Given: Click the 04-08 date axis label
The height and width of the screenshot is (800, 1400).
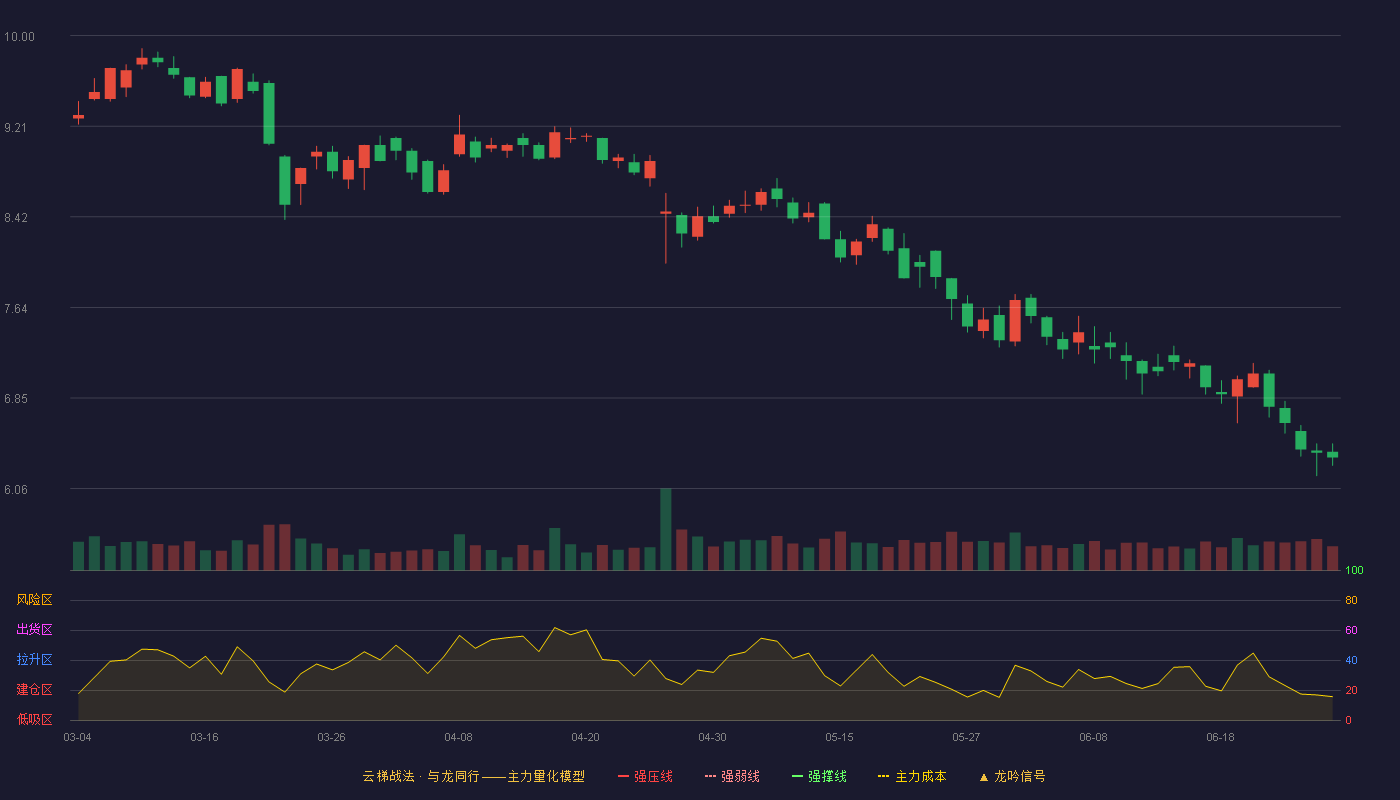Looking at the screenshot, I should point(458,737).
